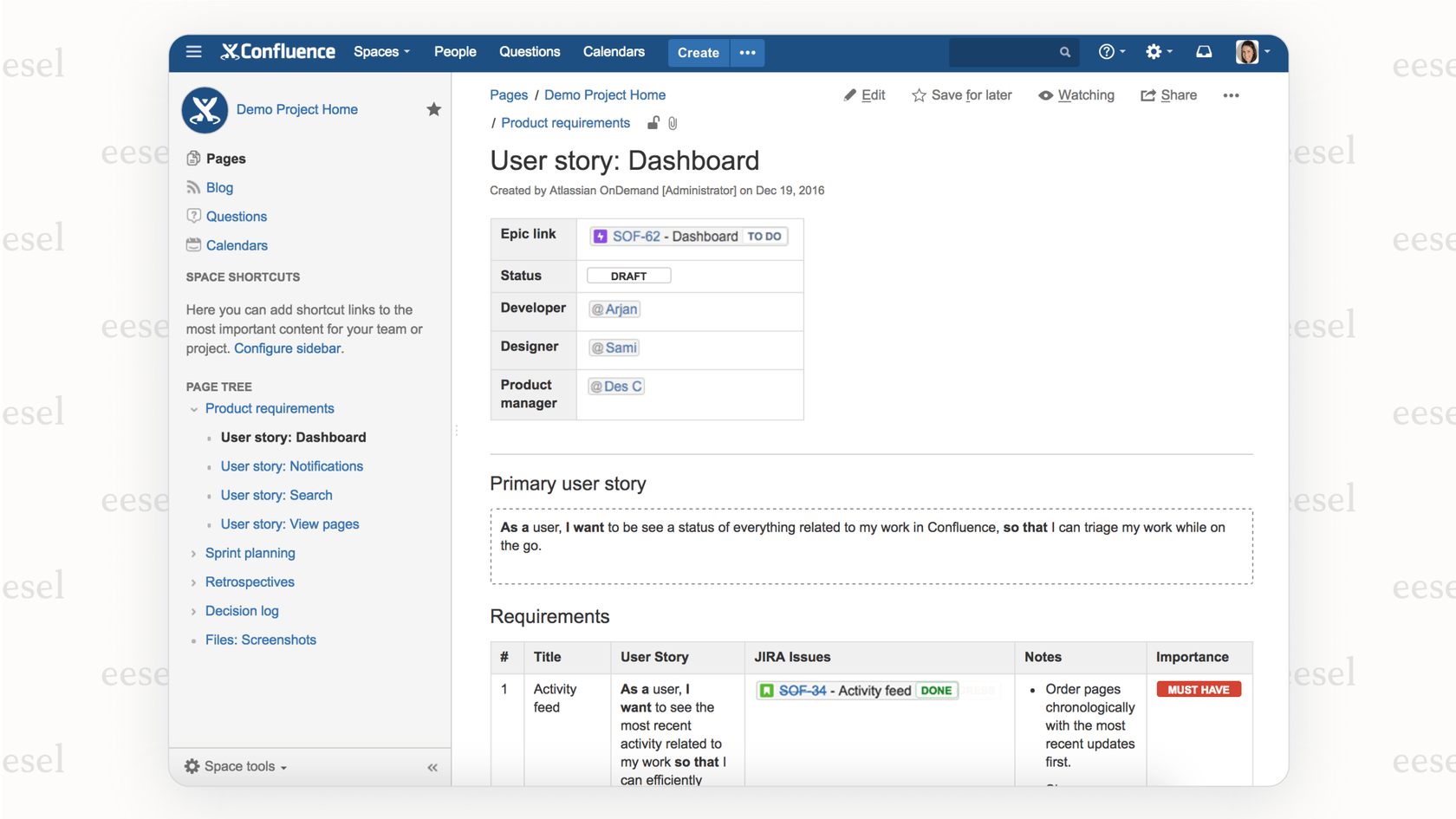Open the notifications bell
1456x819 pixels.
1204,51
